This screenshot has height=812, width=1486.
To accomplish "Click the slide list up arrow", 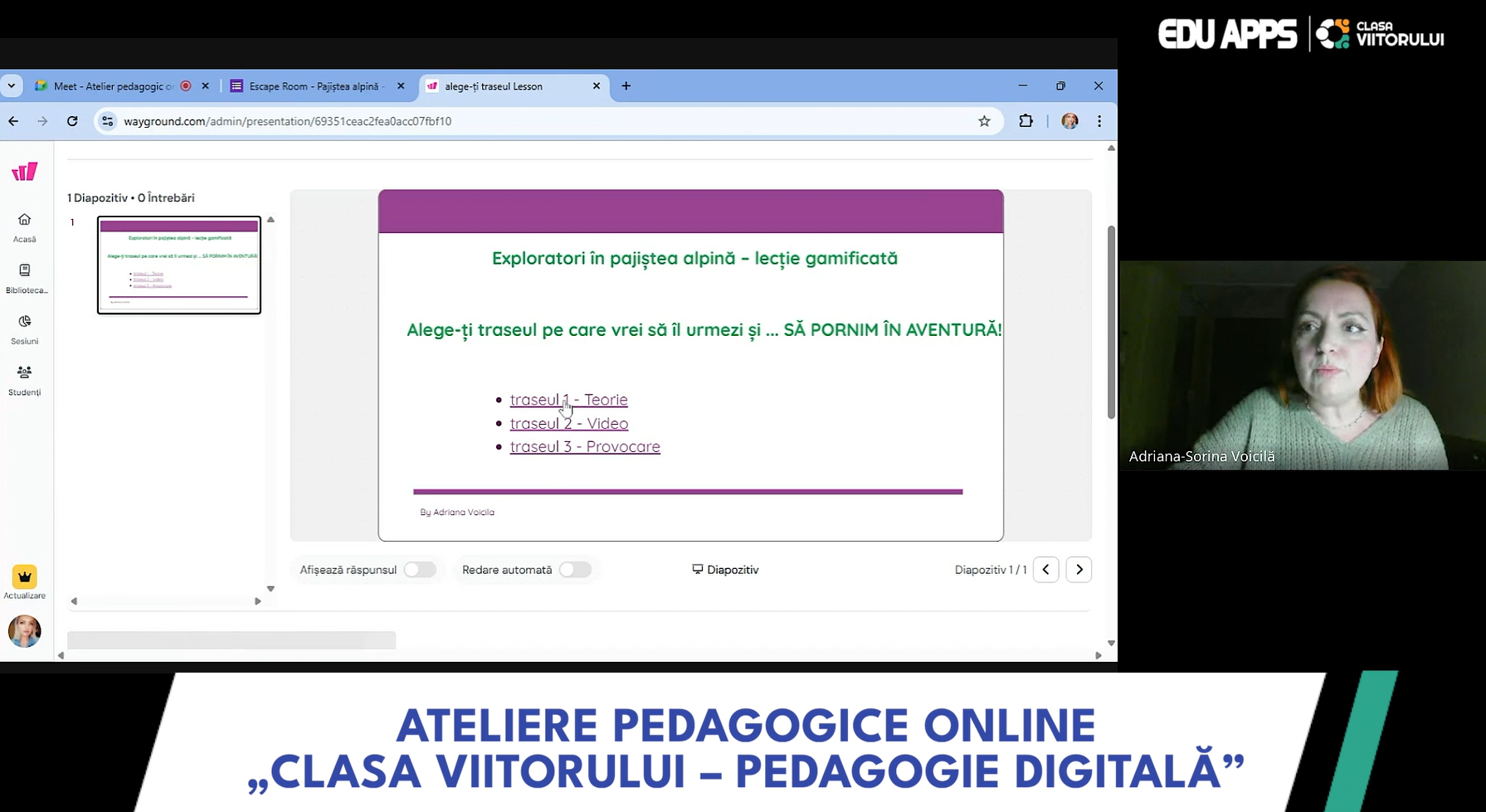I will pyautogui.click(x=270, y=221).
